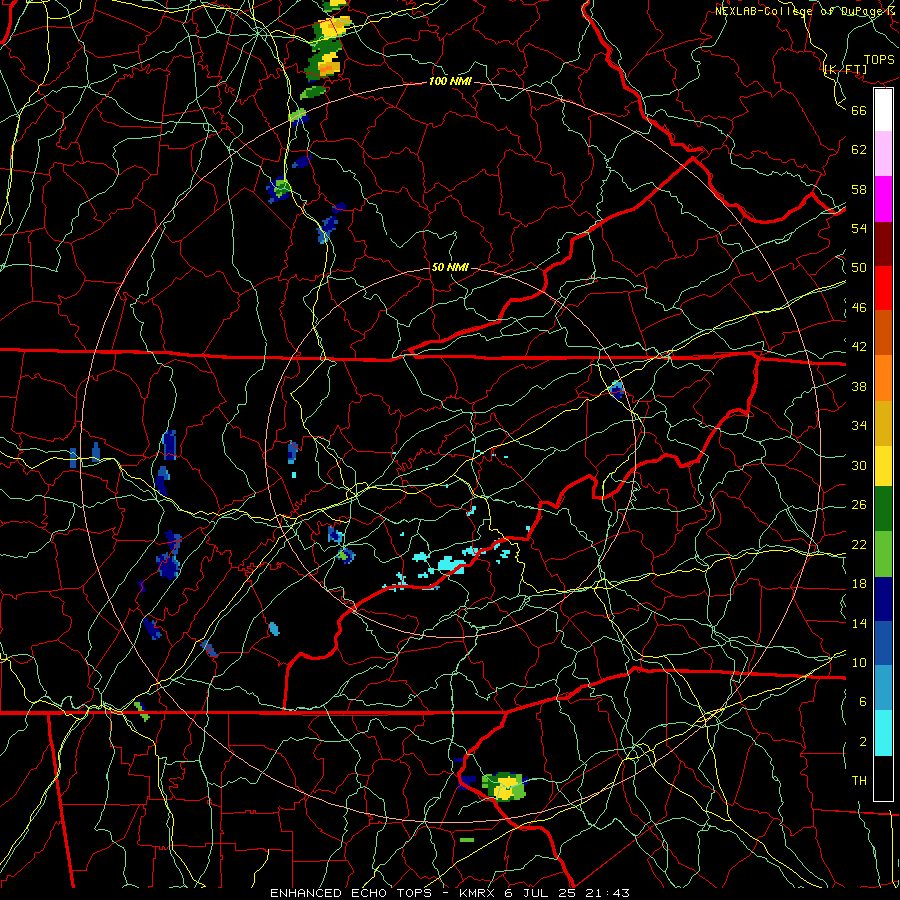Click the 42 value on the legend scale
900x900 pixels.
859,347
